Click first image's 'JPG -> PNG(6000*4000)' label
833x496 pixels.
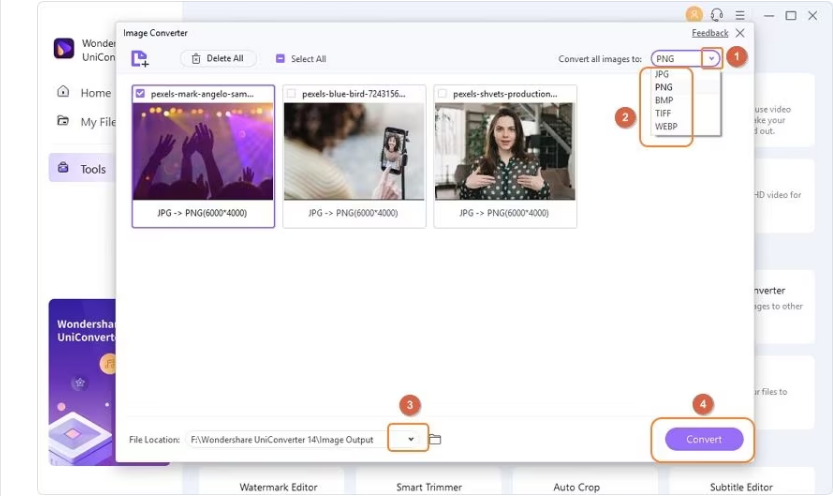click(x=202, y=213)
